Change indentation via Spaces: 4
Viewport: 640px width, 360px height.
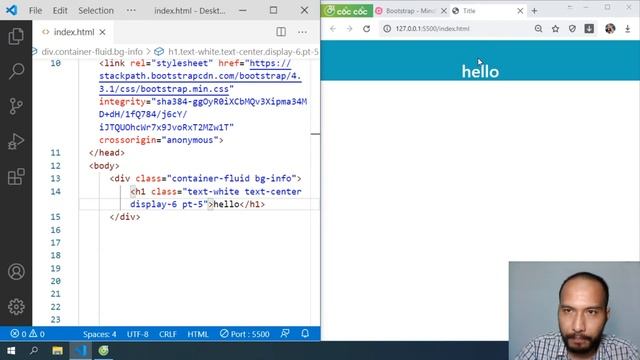100,334
